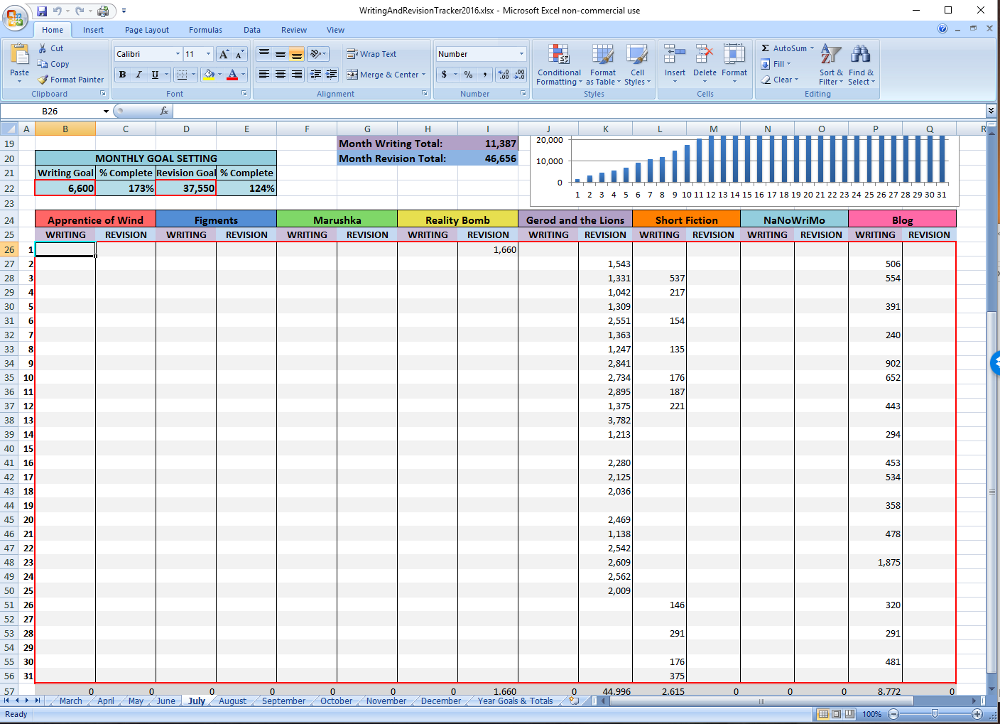Click the AutoSum sigma icon
This screenshot has width=1000, height=724.
click(766, 48)
